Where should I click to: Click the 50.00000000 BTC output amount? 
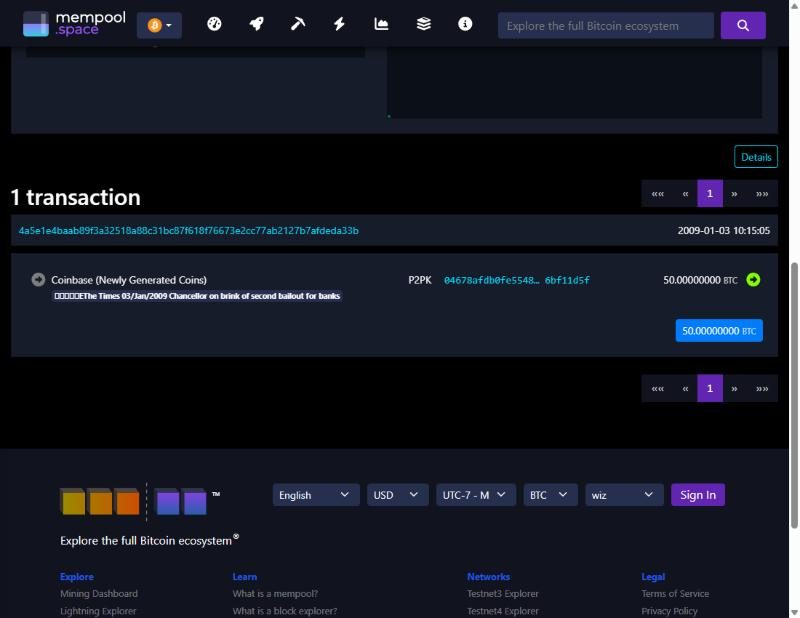point(700,280)
